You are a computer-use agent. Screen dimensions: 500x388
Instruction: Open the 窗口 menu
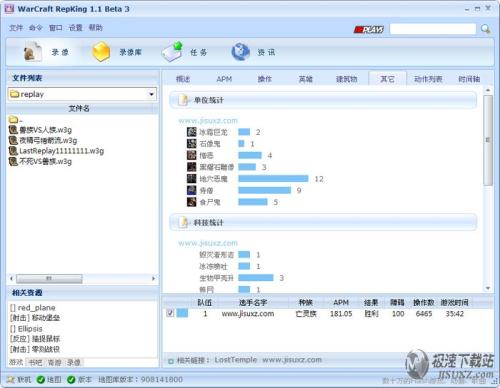click(56, 28)
